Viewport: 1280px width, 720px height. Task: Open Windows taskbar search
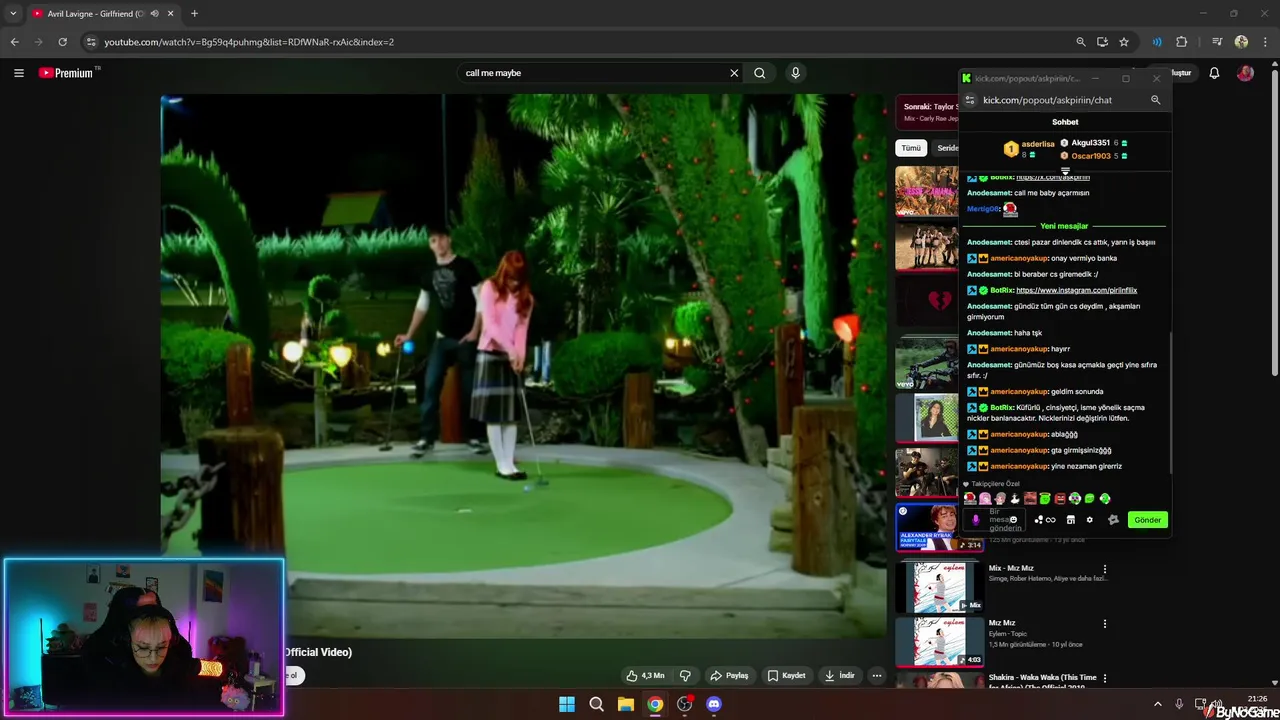[597, 704]
